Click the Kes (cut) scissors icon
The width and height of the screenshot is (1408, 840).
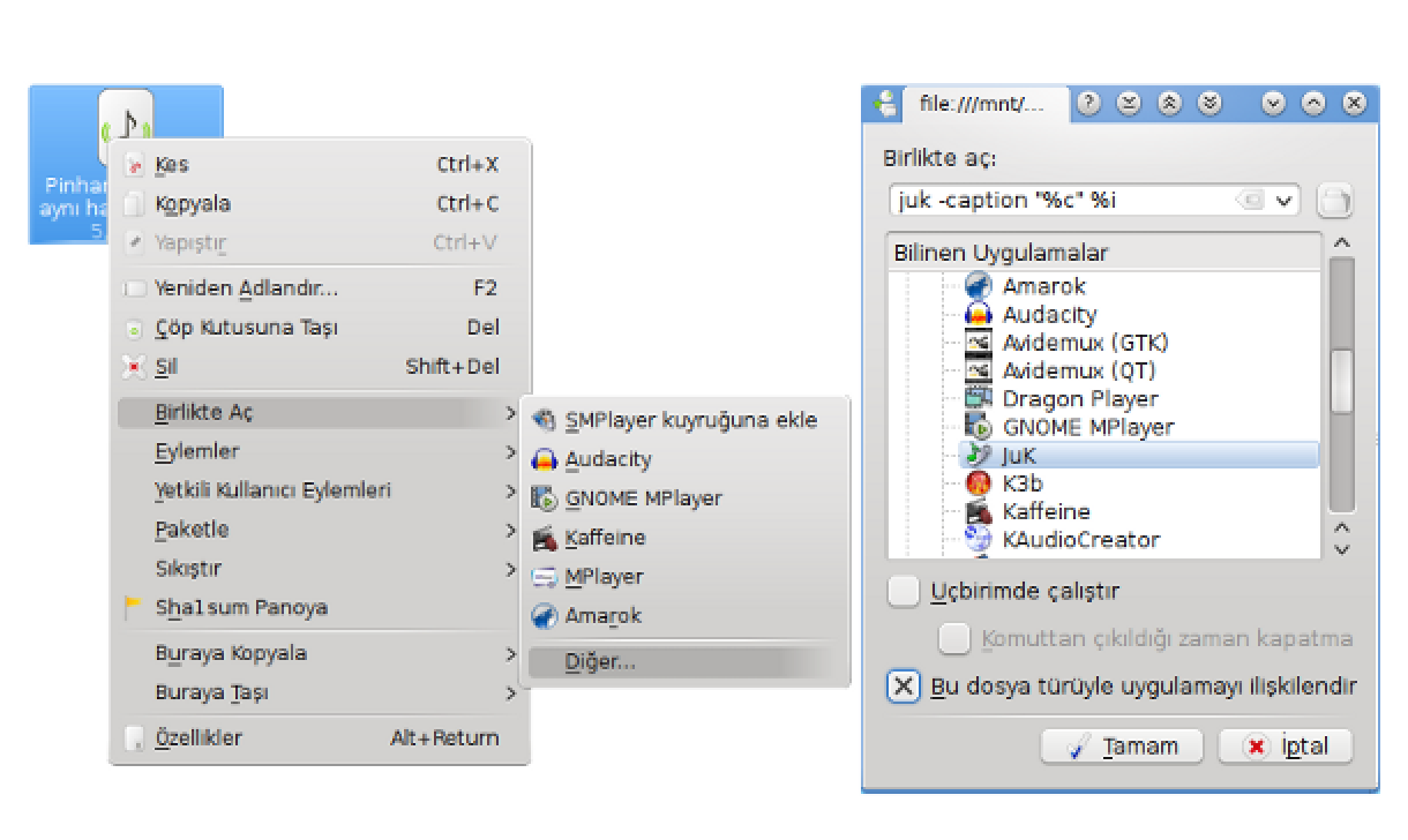coord(135,165)
